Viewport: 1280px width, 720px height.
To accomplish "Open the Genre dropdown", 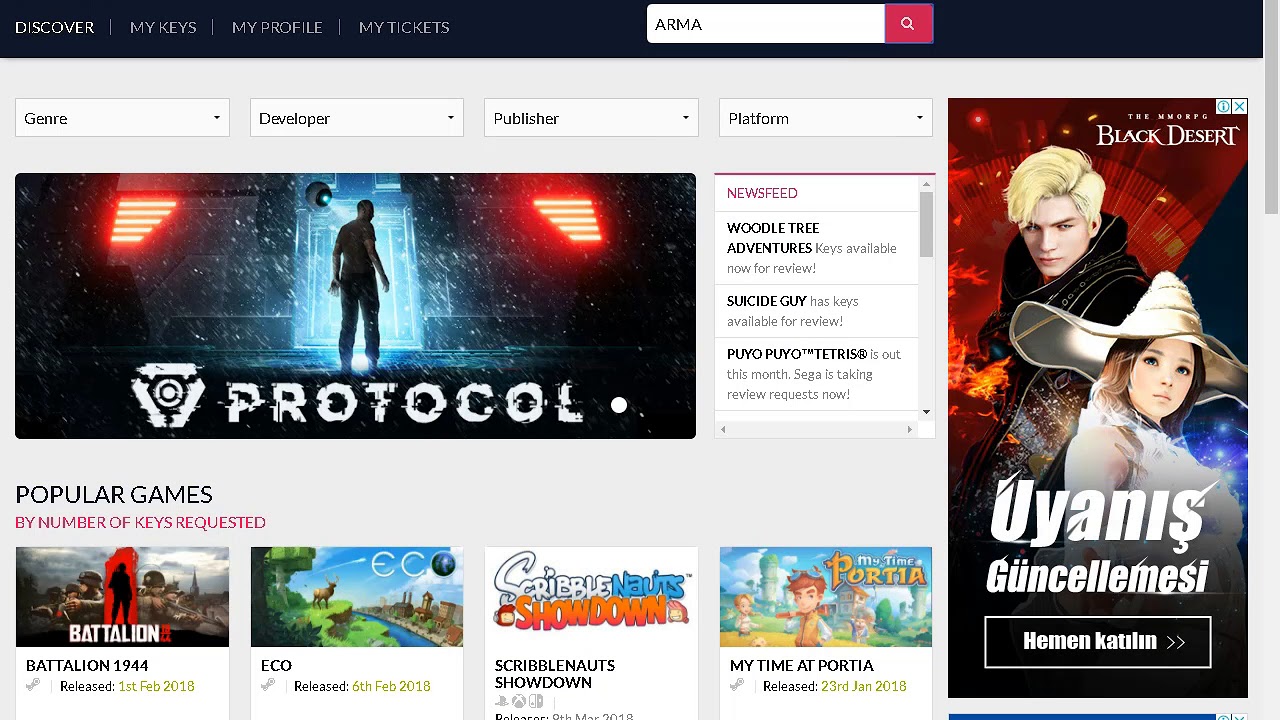I will click(122, 118).
